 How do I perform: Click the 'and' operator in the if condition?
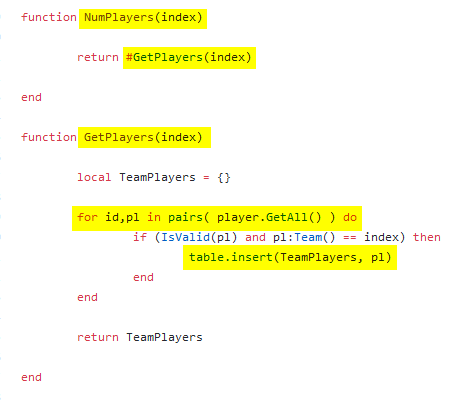click(x=255, y=237)
